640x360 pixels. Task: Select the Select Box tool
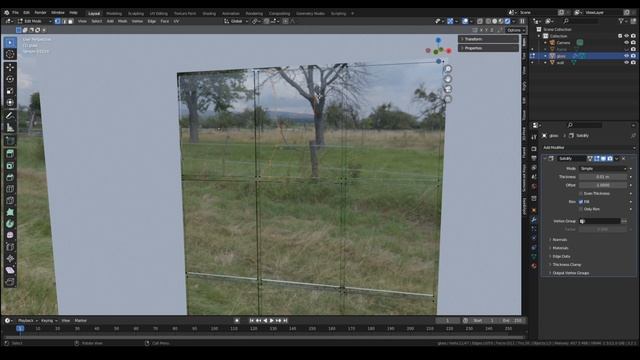(10, 42)
